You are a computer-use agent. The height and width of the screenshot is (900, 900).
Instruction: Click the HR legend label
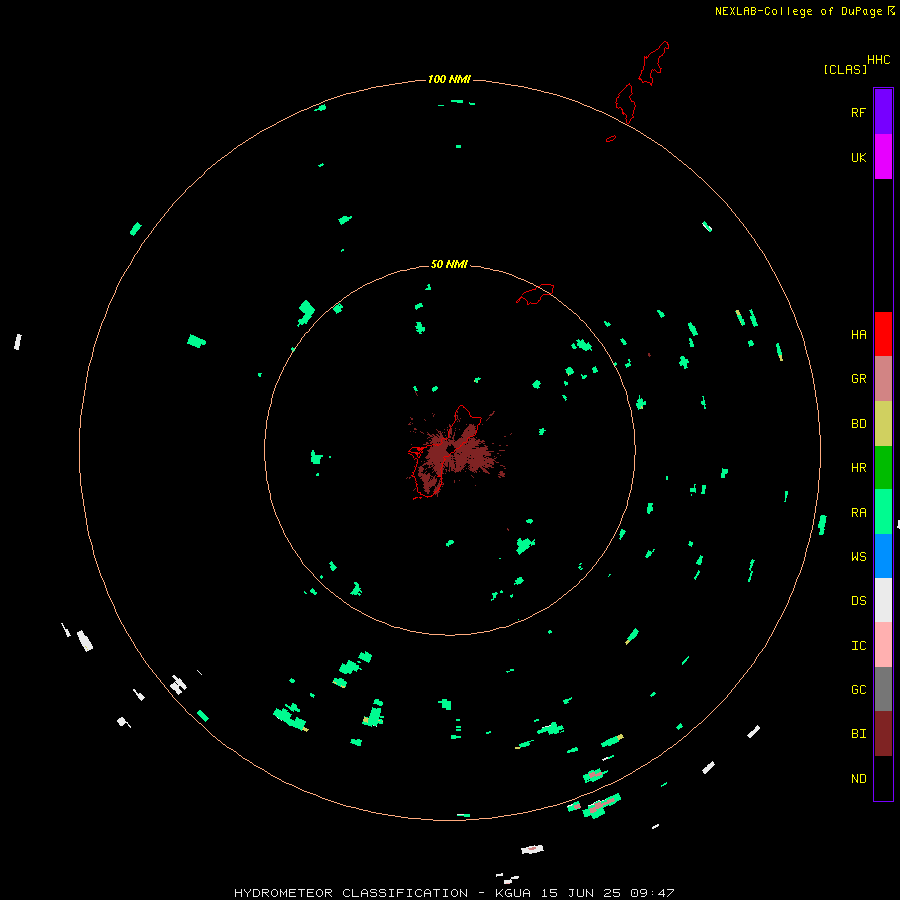point(858,468)
